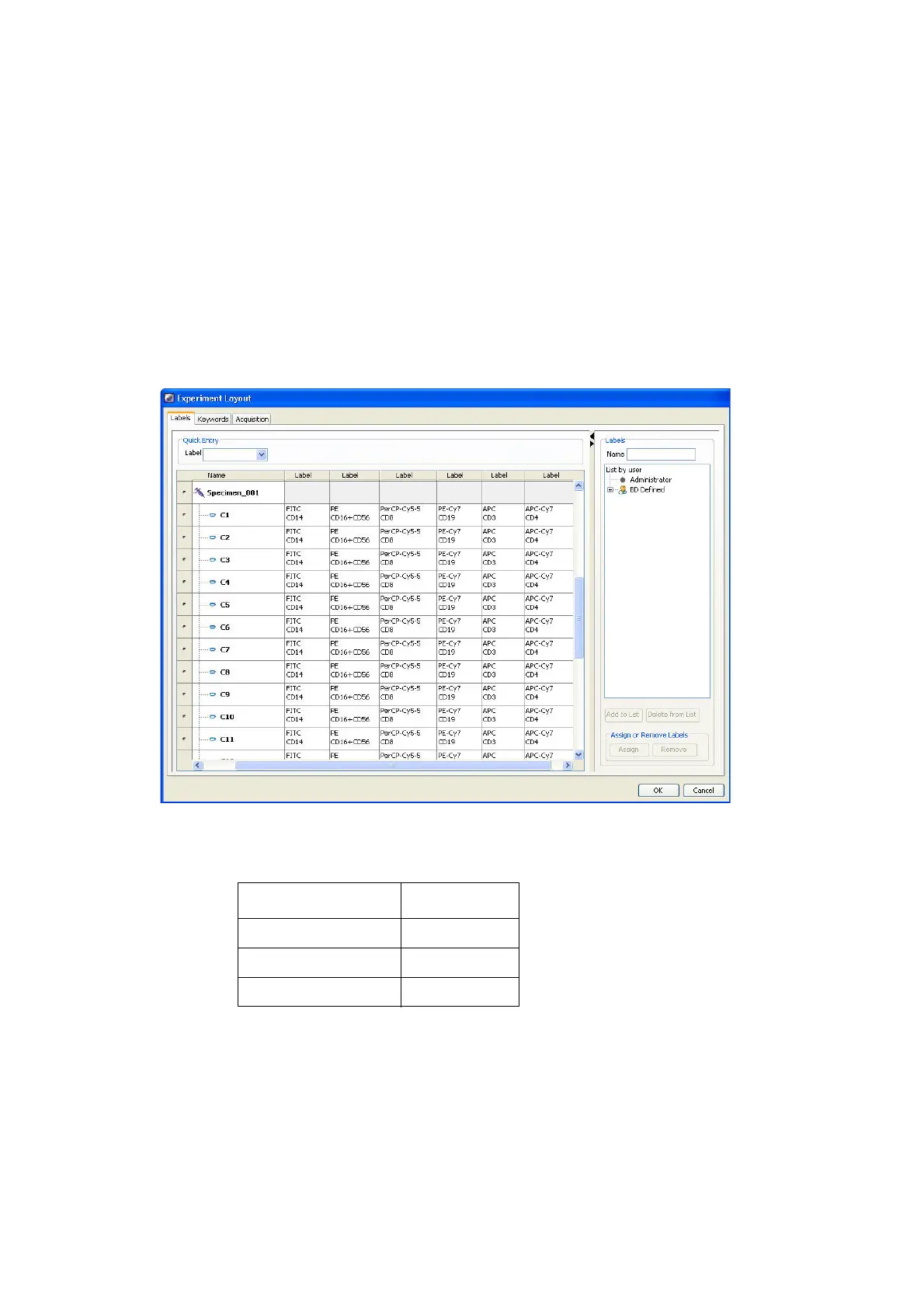Image resolution: width=924 pixels, height=1308 pixels.
Task: Click the Experiment Layout title bar icon
Action: (169, 398)
